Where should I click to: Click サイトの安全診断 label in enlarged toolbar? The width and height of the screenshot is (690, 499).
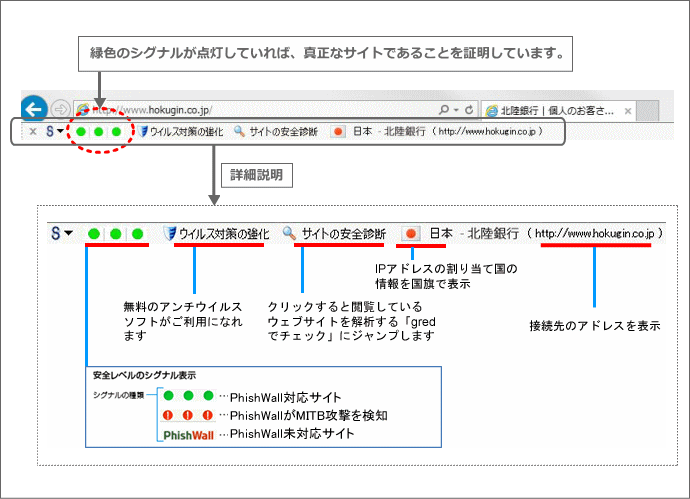(344, 234)
